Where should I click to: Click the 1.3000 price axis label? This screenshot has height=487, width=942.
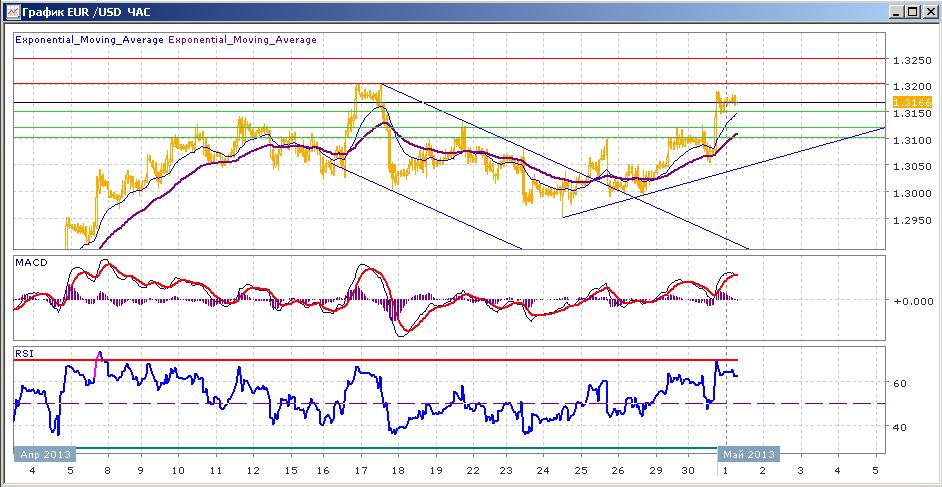(x=913, y=193)
